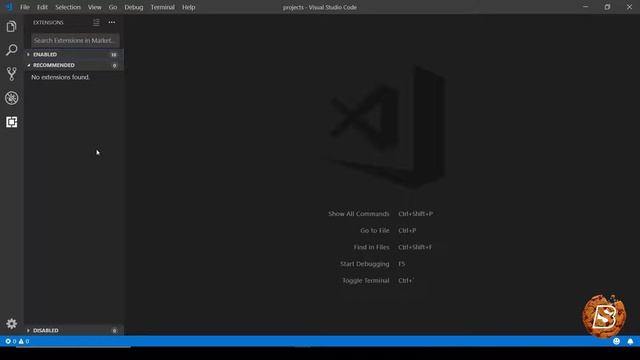Click the warnings count in status bar
The width and height of the screenshot is (640, 360).
[24, 341]
